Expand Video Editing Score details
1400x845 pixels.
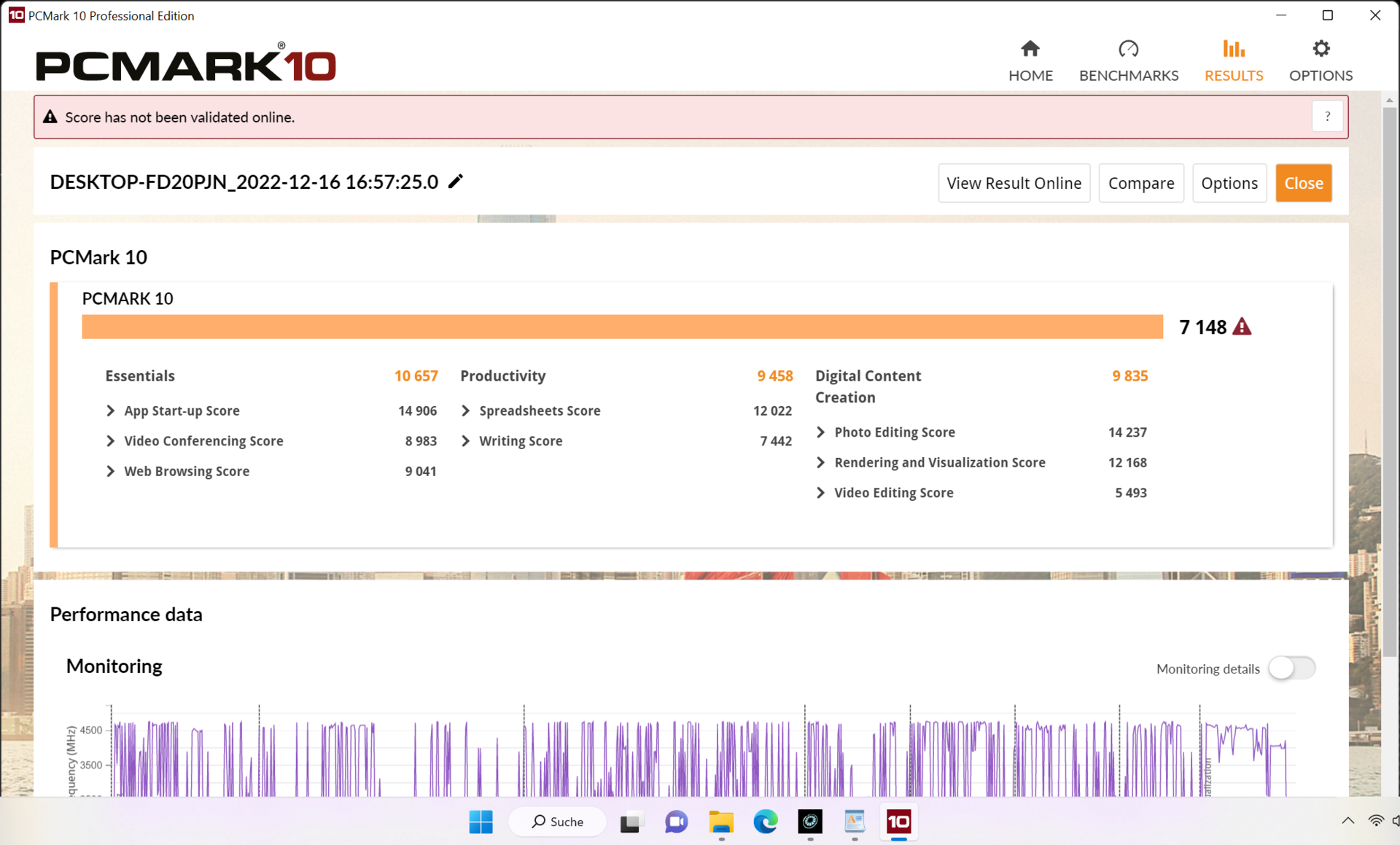pyautogui.click(x=821, y=493)
